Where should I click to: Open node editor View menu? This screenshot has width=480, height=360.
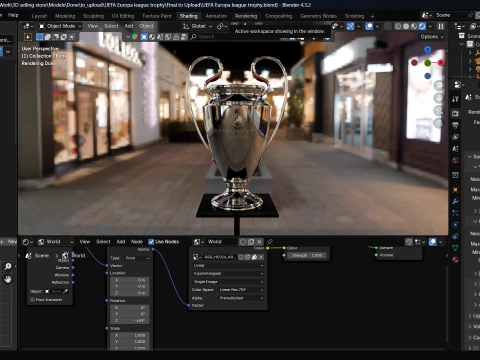(85, 242)
